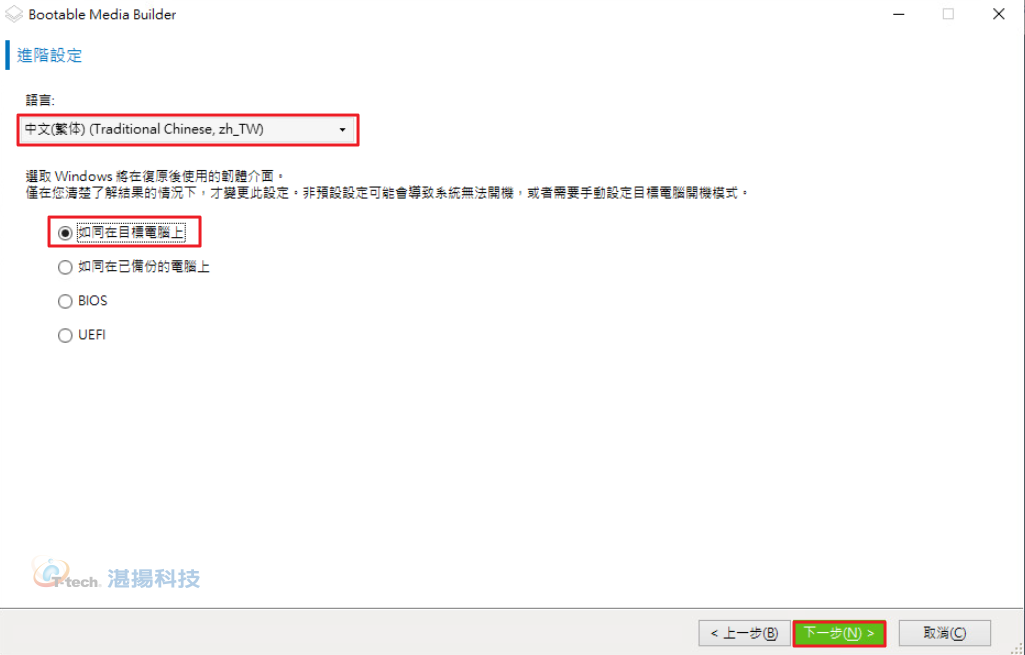Open the 語言 language combo box
1025x655 pixels.
188,129
